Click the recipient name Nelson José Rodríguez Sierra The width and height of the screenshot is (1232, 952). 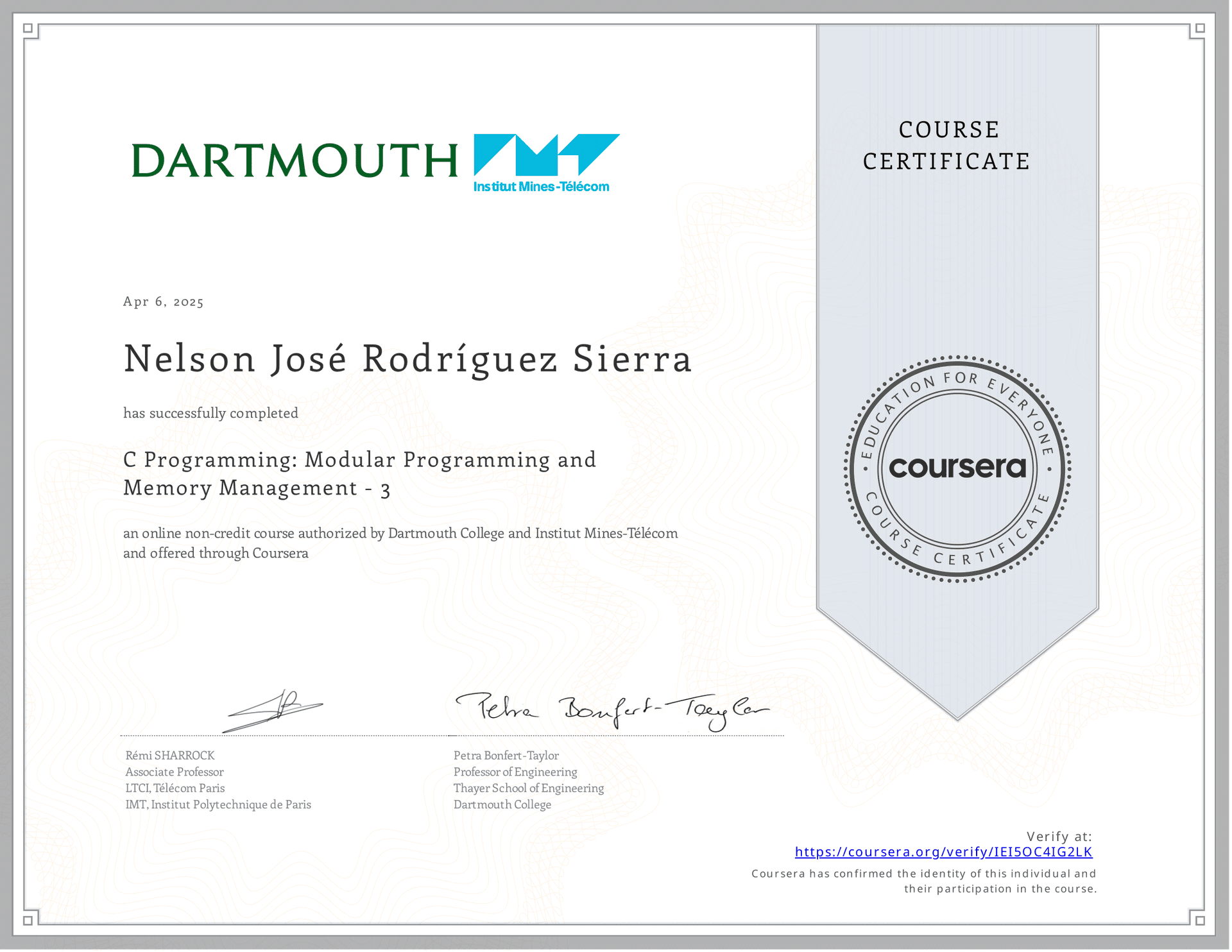[408, 359]
